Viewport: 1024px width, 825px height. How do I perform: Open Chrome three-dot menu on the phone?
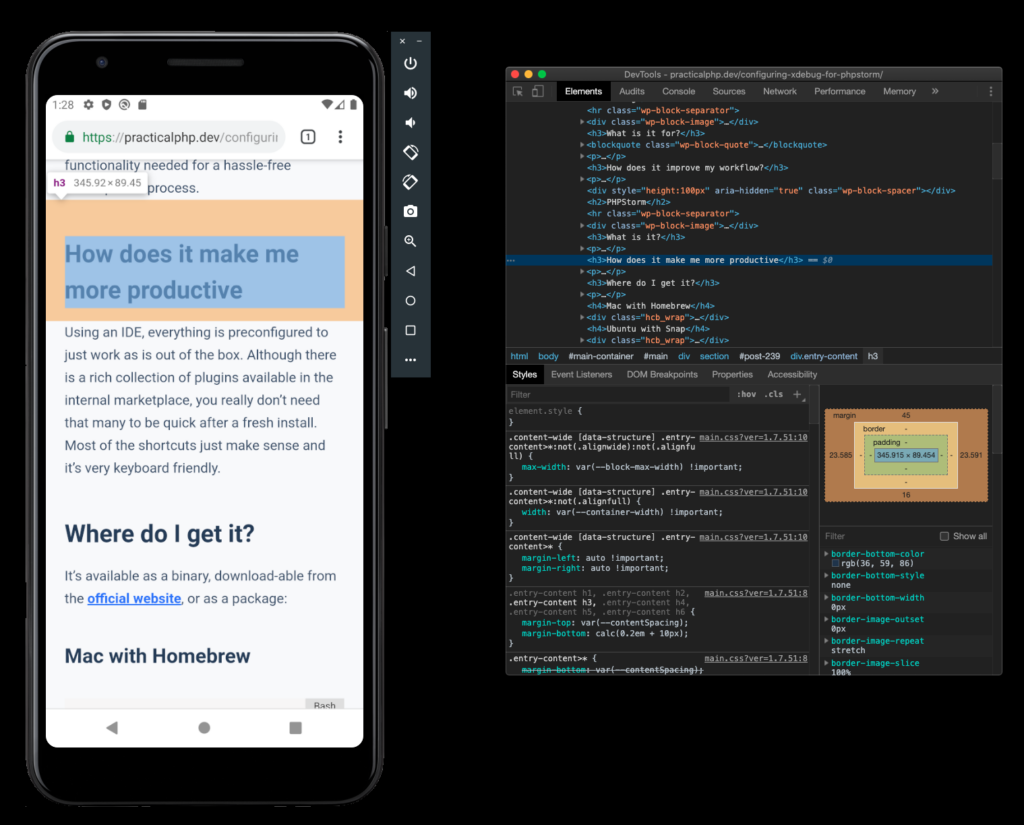[x=340, y=137]
